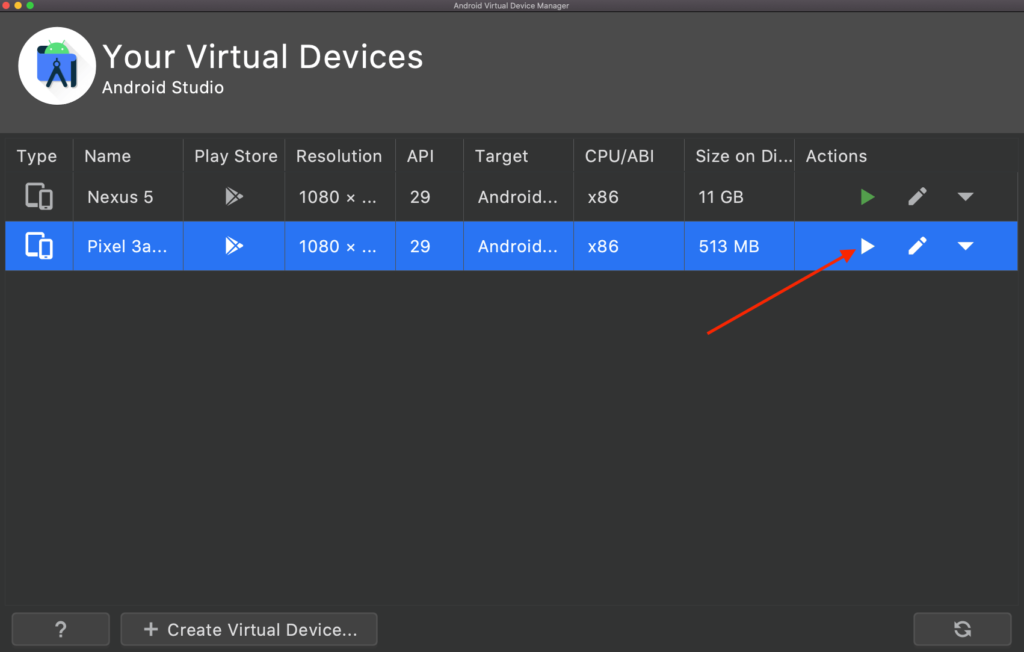The height and width of the screenshot is (652, 1024).
Task: Open Nexus 5 actions dropdown arrow
Action: 965,197
